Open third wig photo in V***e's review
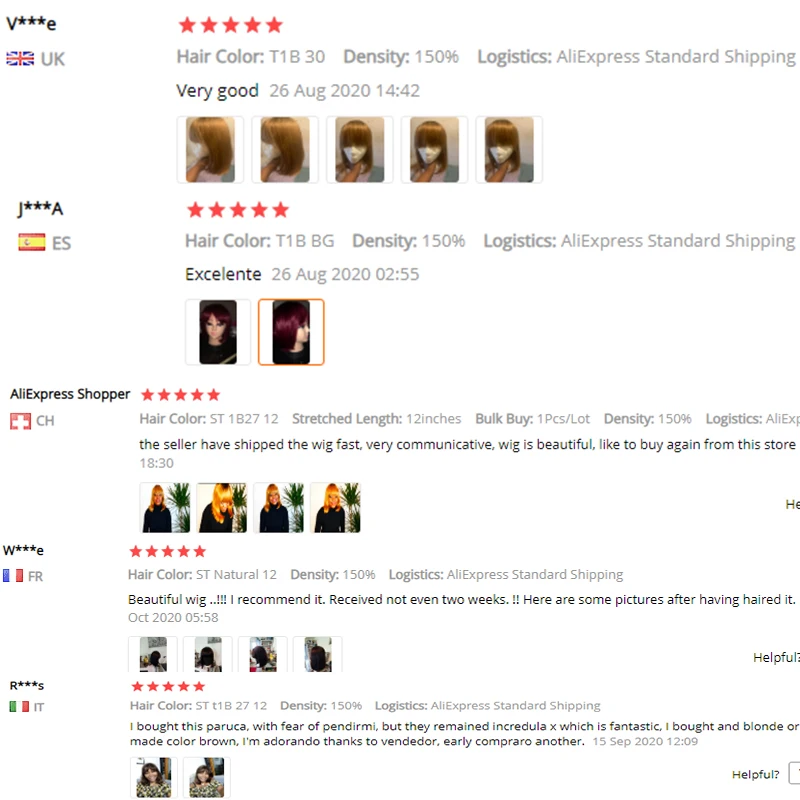800x800 pixels. pos(360,149)
